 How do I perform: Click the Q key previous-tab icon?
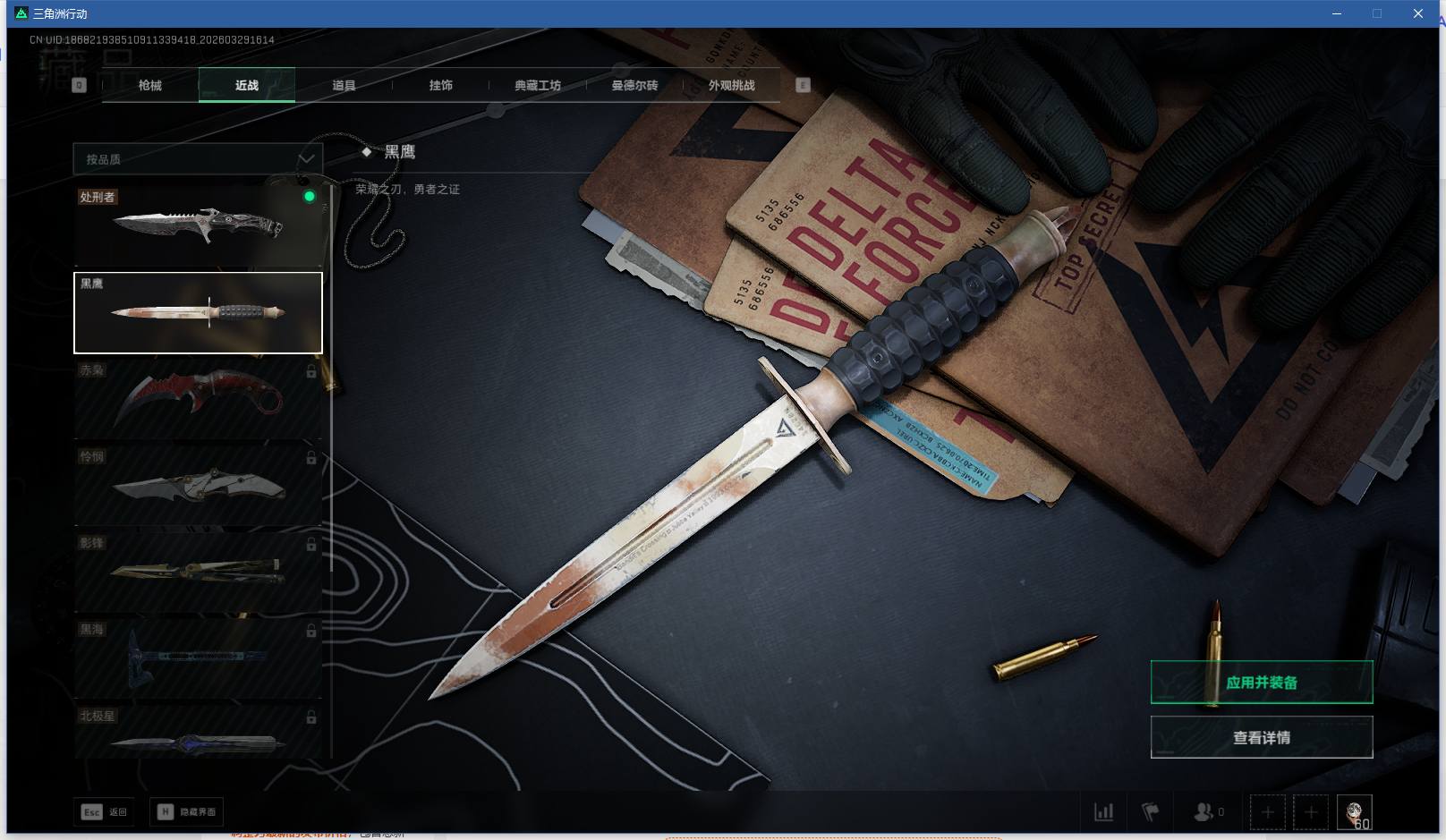coord(79,85)
